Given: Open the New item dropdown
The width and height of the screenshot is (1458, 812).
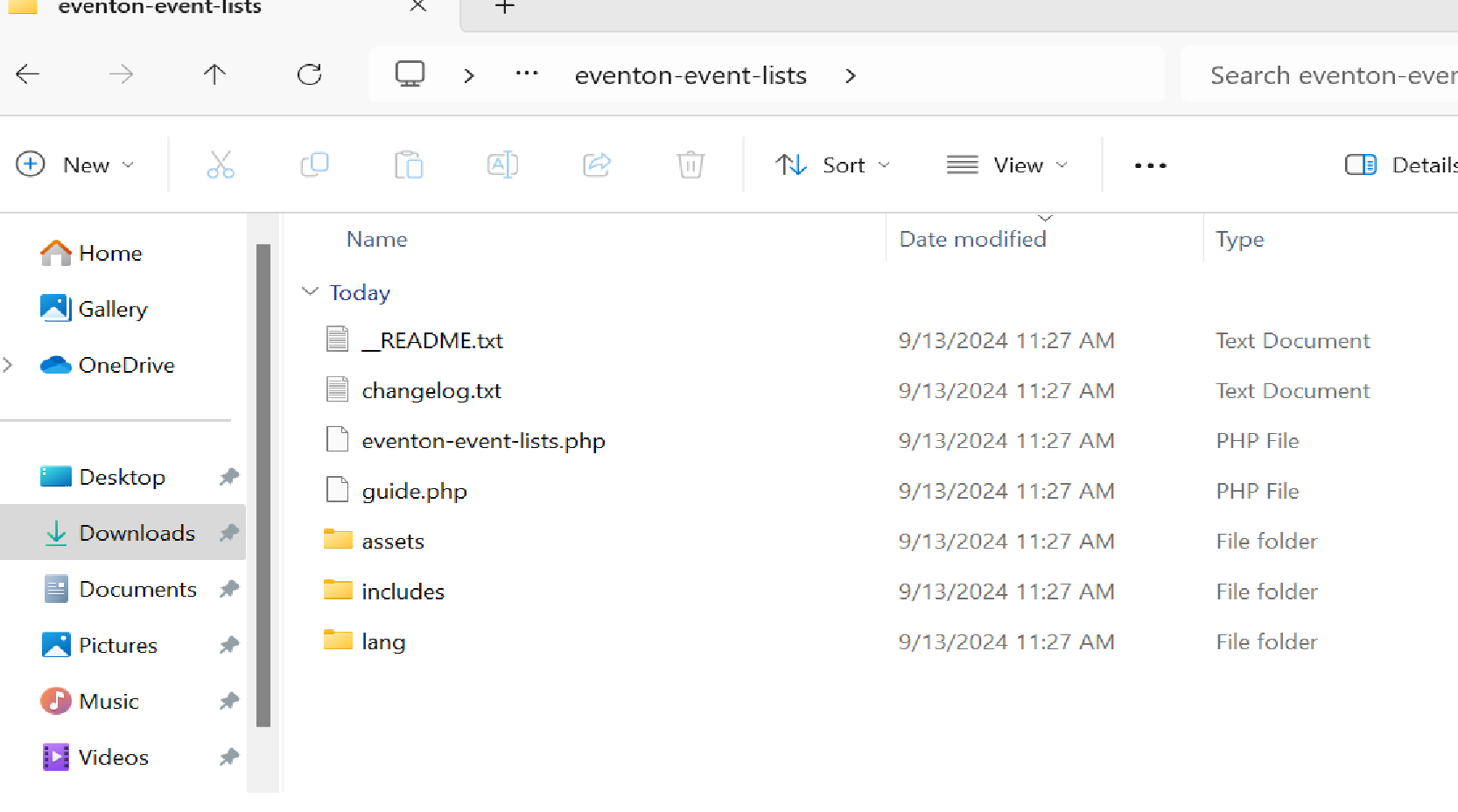Looking at the screenshot, I should click(75, 164).
